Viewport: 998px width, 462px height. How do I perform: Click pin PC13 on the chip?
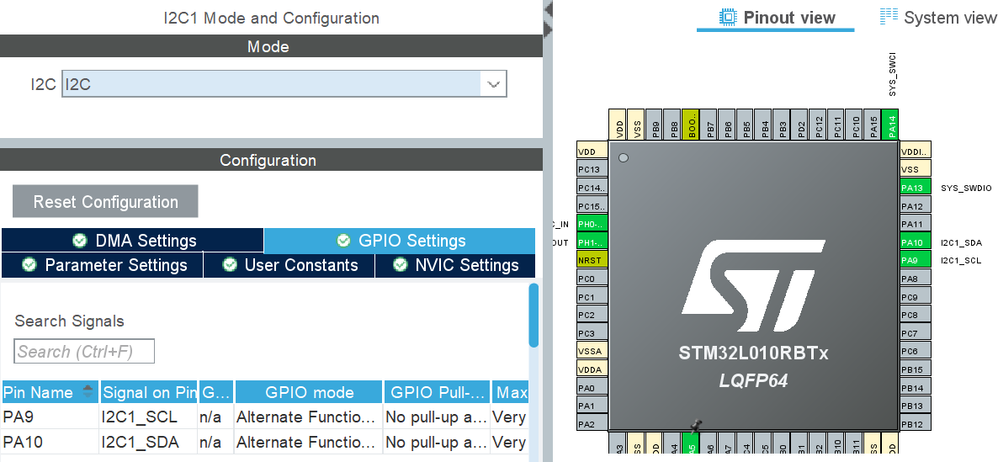click(x=592, y=170)
